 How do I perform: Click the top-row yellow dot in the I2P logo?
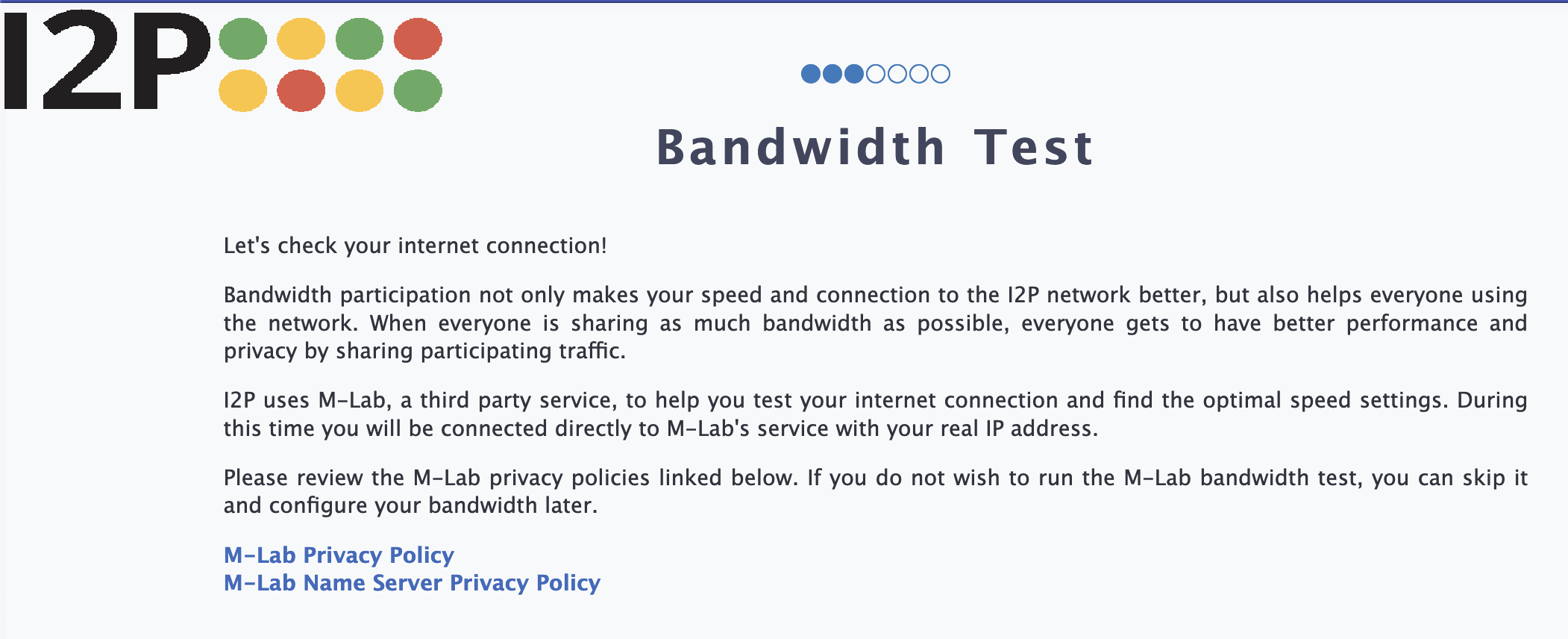(x=301, y=39)
